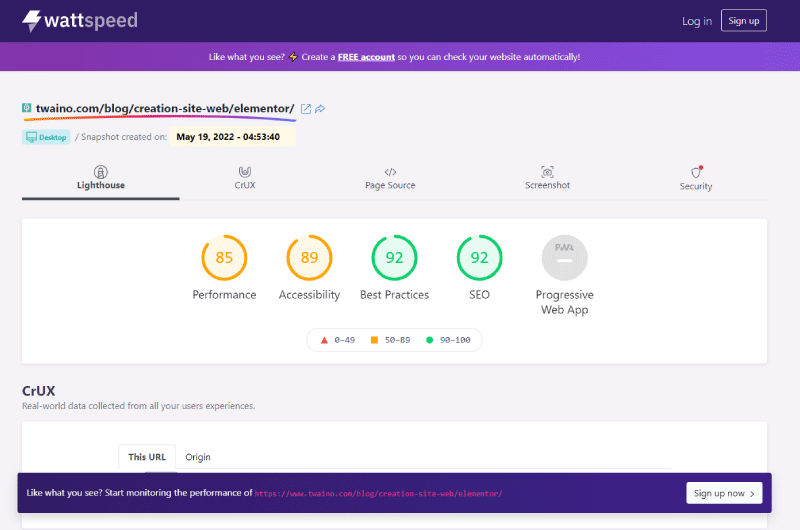This screenshot has height=530, width=800.
Task: Switch to the Lighthouse tab
Action: pyautogui.click(x=101, y=179)
